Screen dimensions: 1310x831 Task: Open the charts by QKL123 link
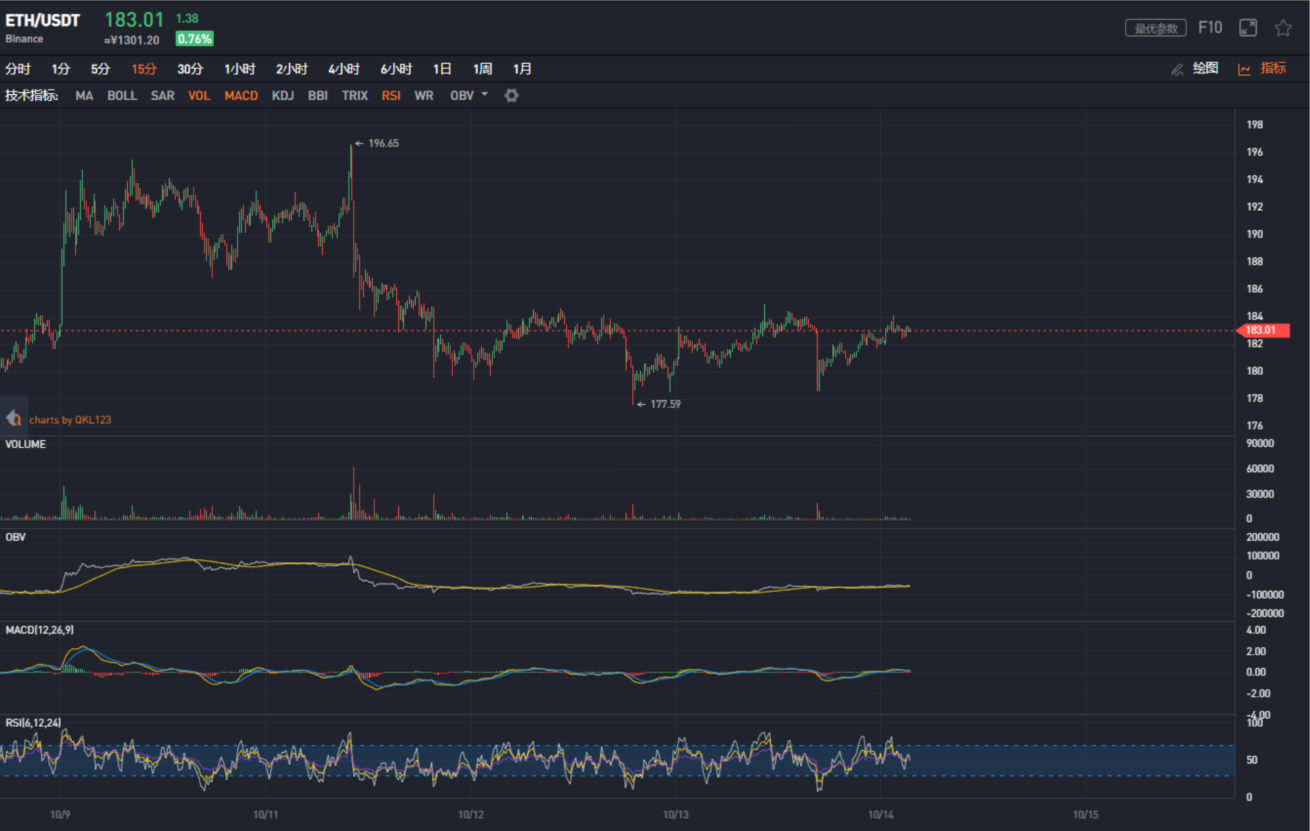[70, 420]
